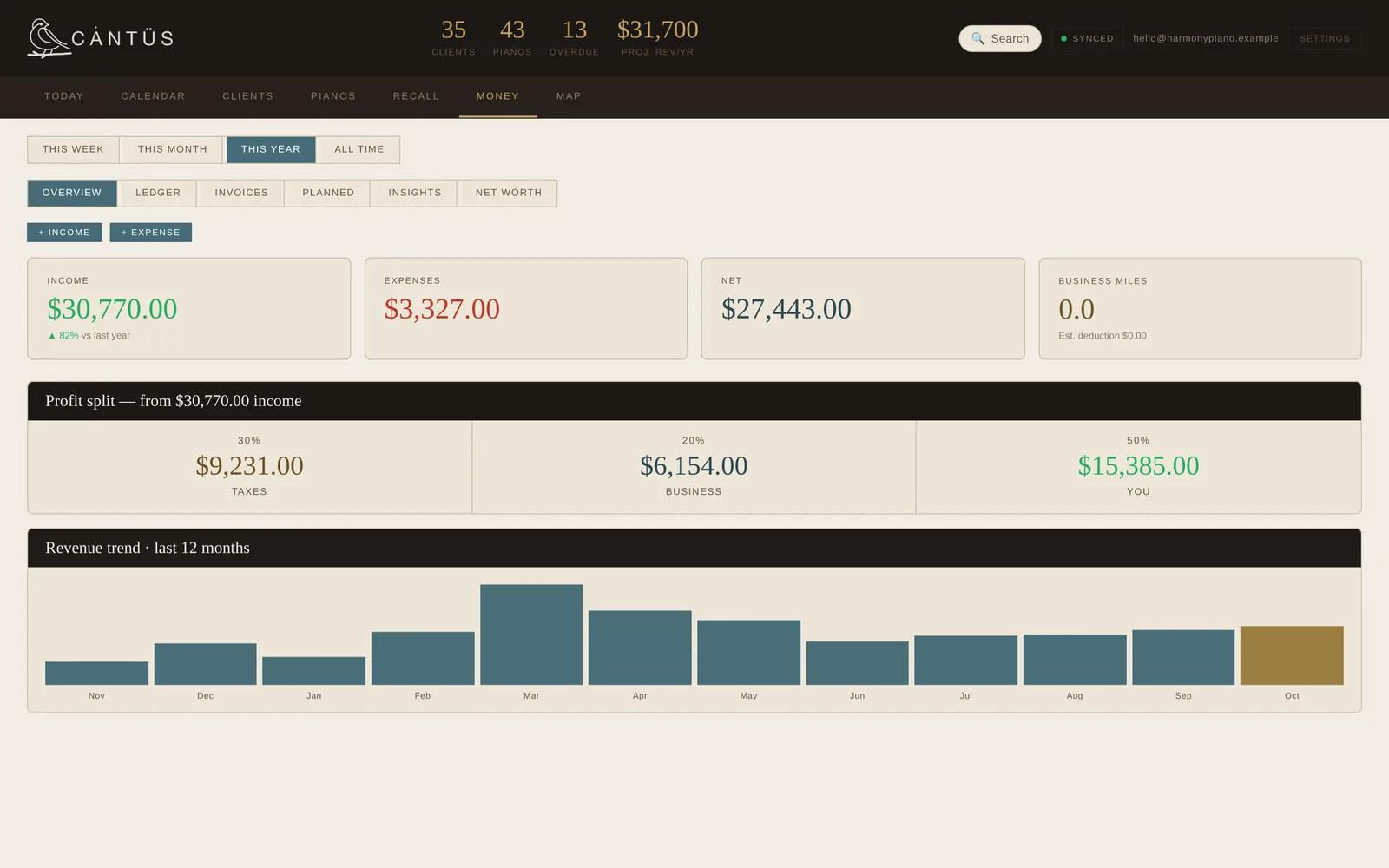This screenshot has height=868, width=1389.
Task: Click the gold Oct revenue bar
Action: pyautogui.click(x=1292, y=655)
